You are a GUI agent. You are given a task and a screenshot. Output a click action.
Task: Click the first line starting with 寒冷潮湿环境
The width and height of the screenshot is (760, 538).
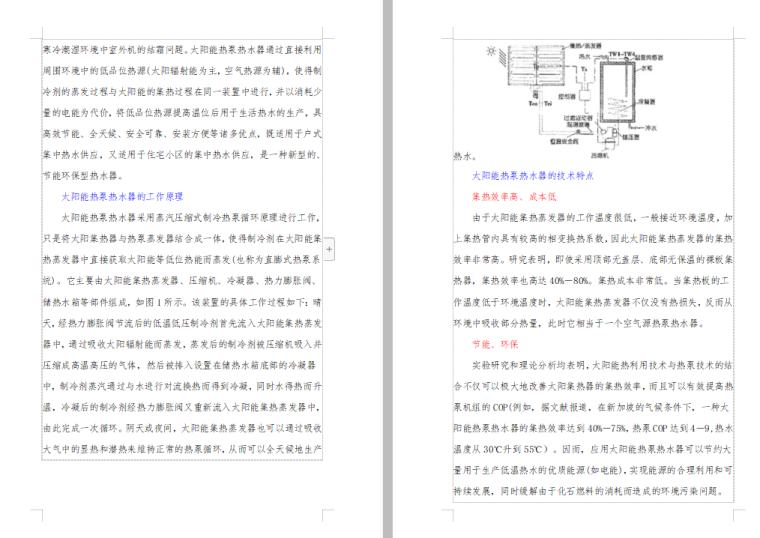point(180,49)
